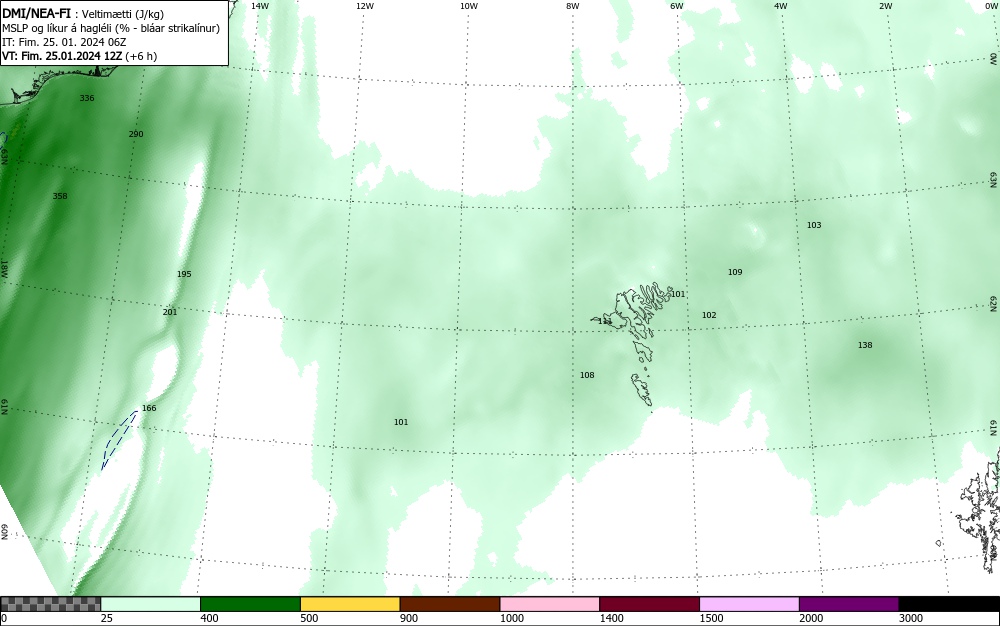1000x626 pixels.
Task: Click the CAPE value 109 on map
Action: pyautogui.click(x=735, y=272)
